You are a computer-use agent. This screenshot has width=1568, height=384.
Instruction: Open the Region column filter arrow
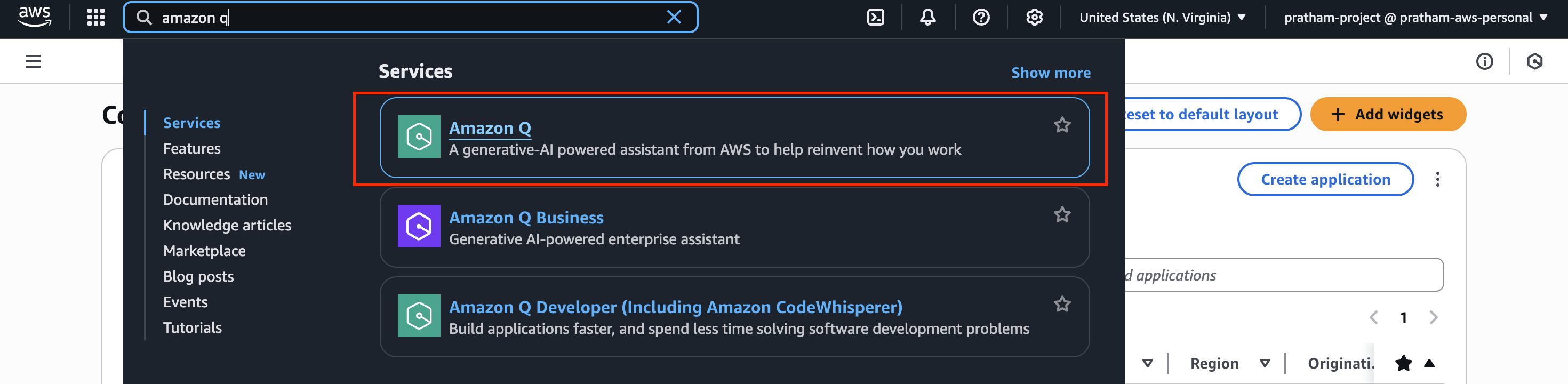[1265, 363]
